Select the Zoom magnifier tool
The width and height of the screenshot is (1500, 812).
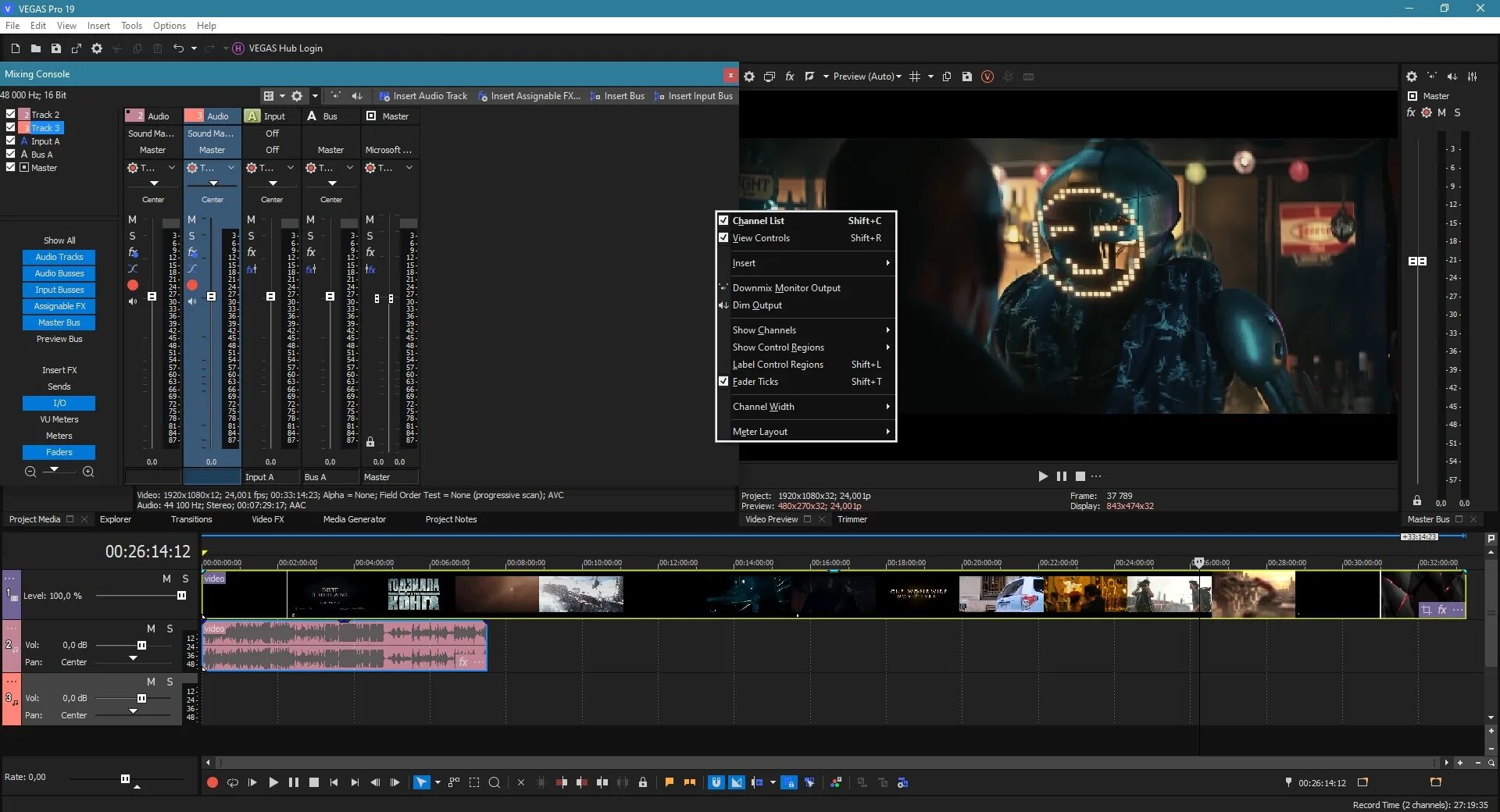(x=495, y=782)
